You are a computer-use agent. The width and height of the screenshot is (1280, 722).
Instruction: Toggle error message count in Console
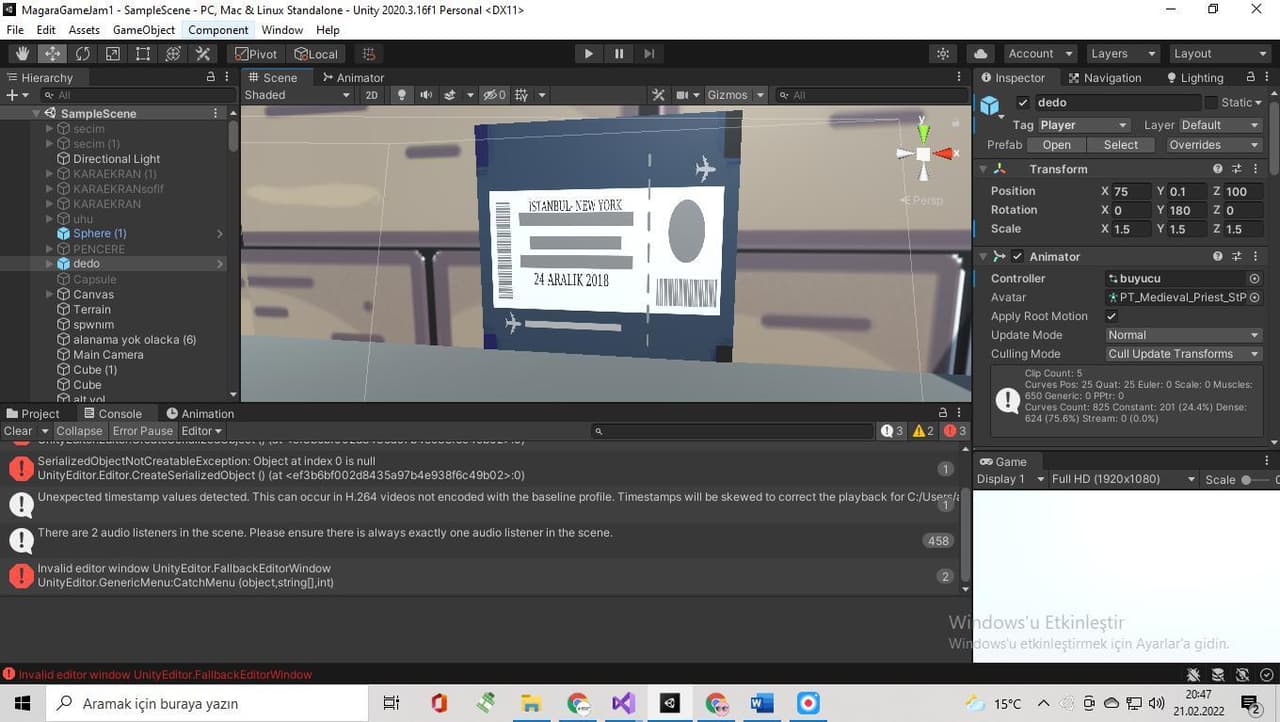955,431
